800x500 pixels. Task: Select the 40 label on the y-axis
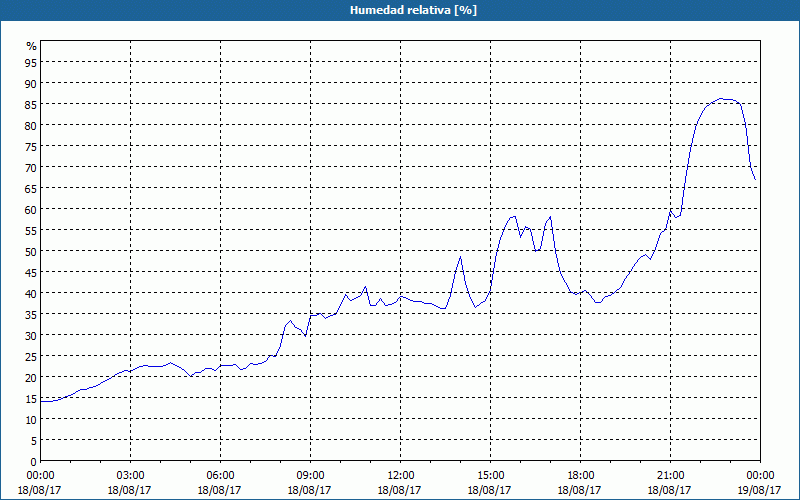tap(32, 293)
